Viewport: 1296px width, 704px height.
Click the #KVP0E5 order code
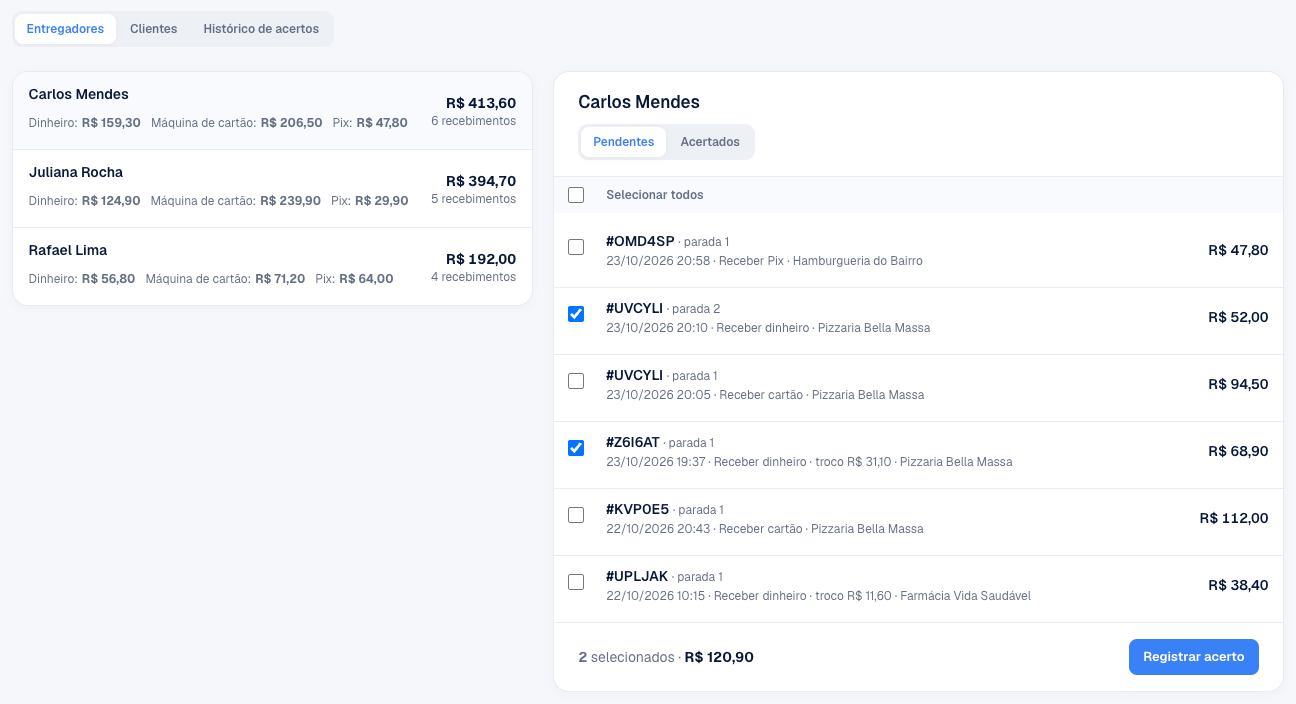pyautogui.click(x=637, y=509)
